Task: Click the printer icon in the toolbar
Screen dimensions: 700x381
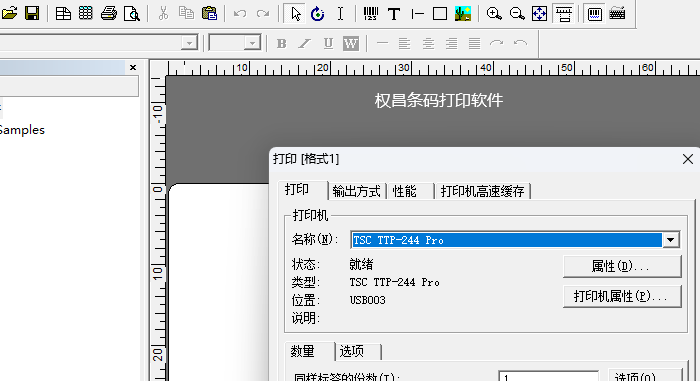Action: pos(108,14)
